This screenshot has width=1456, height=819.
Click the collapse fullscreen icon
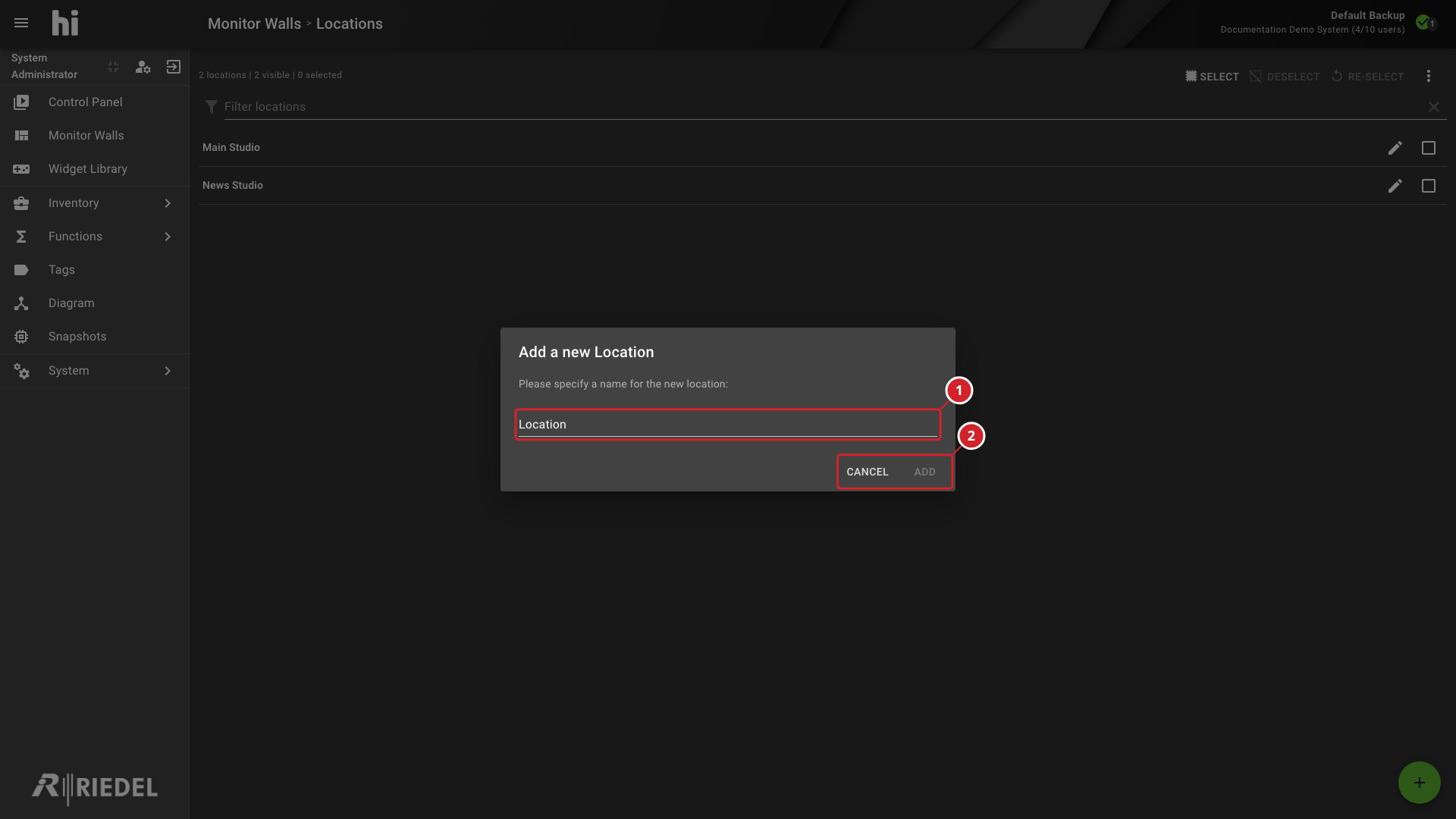pyautogui.click(x=113, y=67)
